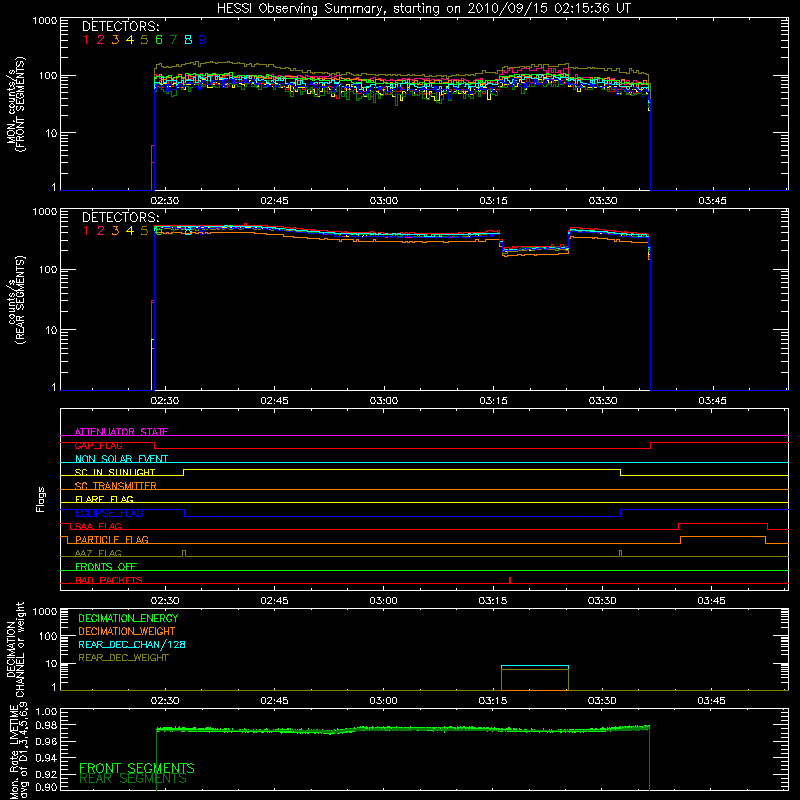
Task: Click the SAA_FLAG label
Action: pyautogui.click(x=98, y=526)
